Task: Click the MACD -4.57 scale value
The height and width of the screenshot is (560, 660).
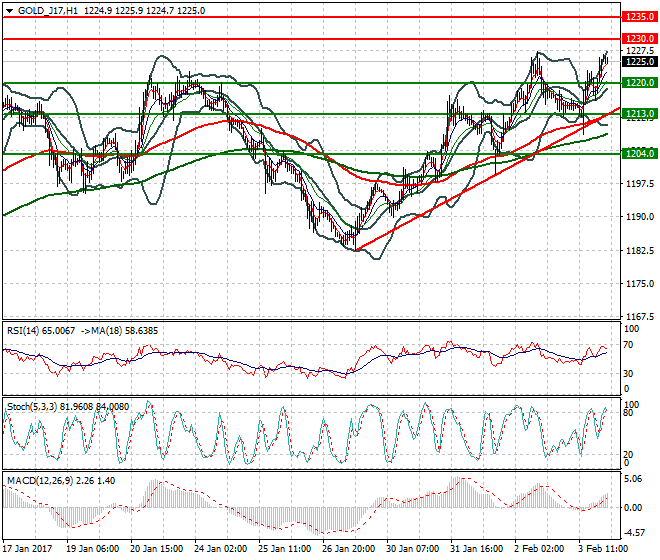Action: click(633, 533)
